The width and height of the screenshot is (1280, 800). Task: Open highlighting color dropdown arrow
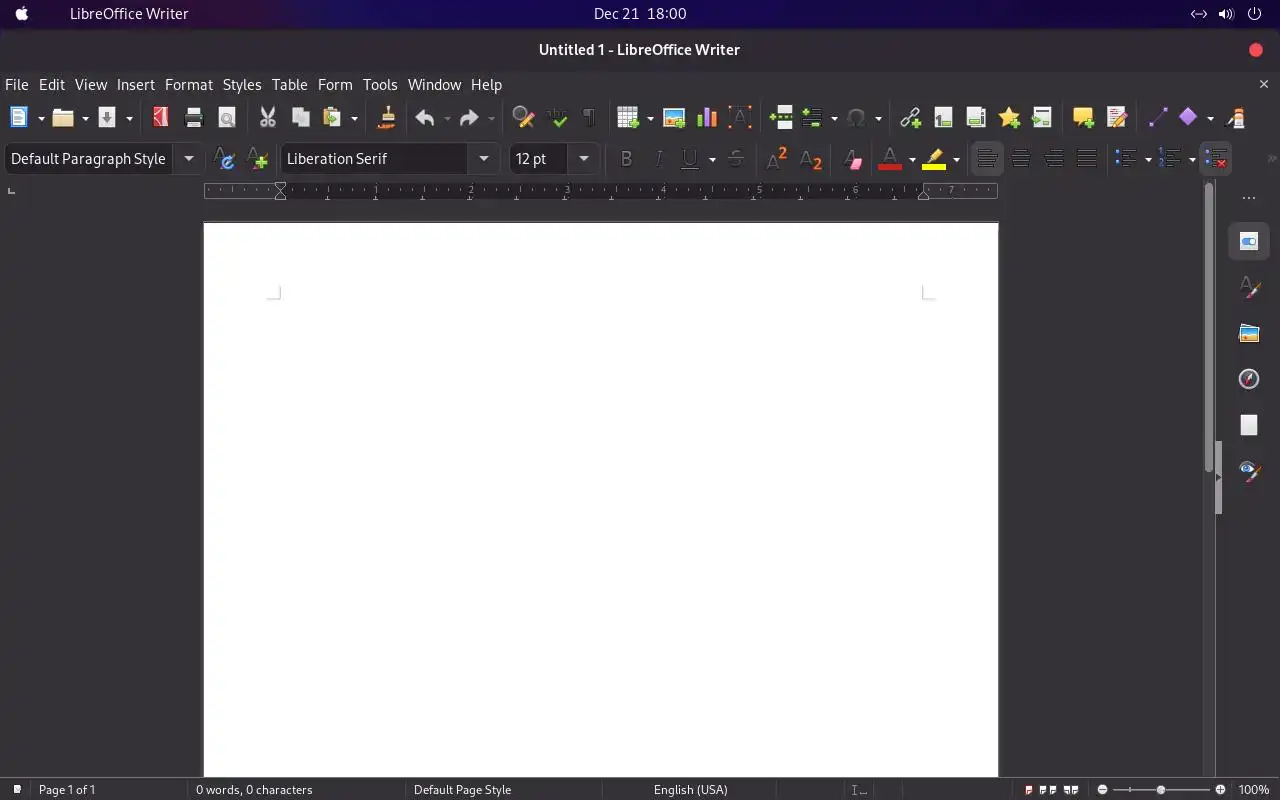(956, 159)
